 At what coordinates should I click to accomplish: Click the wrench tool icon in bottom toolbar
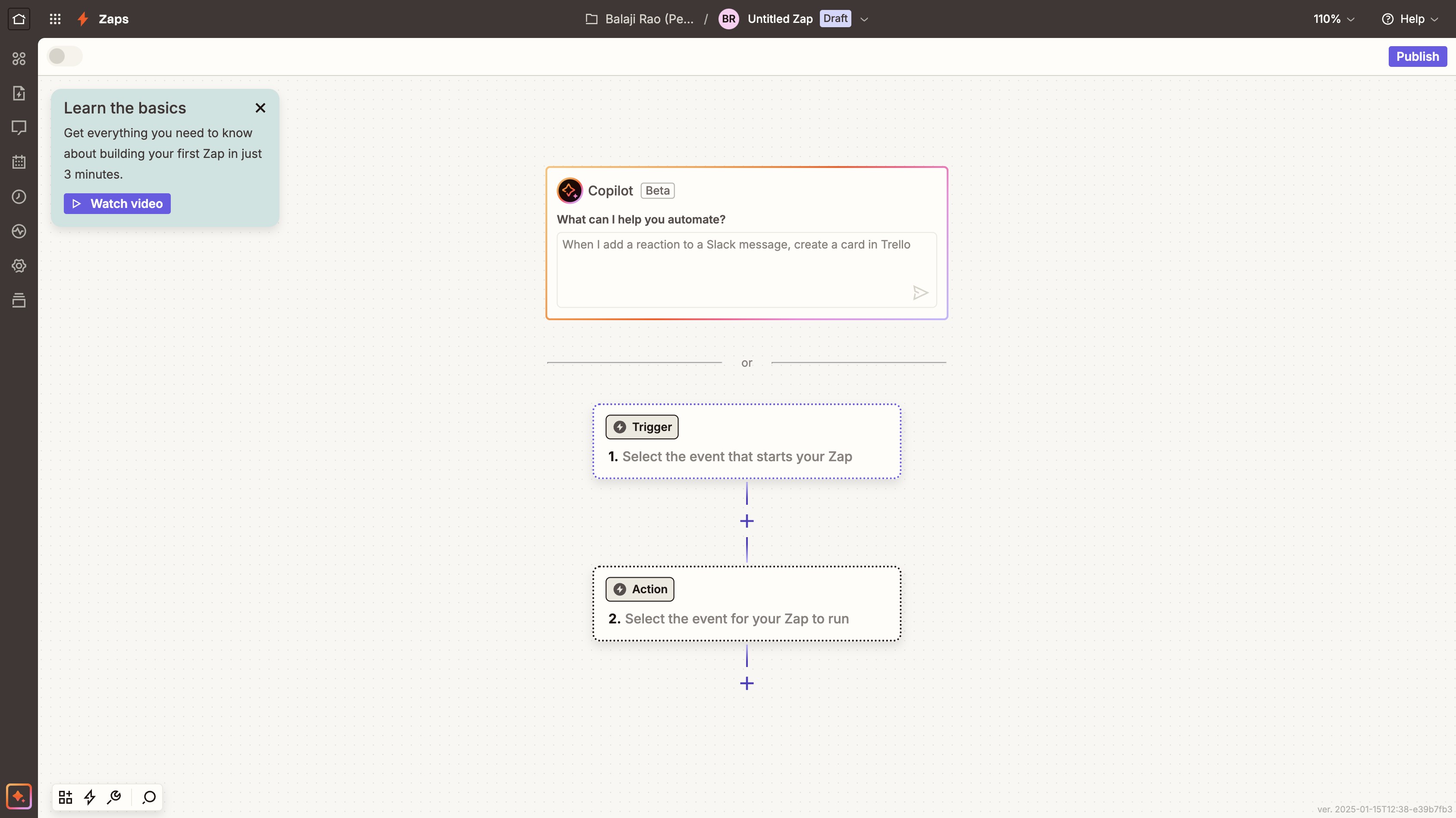pos(114,797)
